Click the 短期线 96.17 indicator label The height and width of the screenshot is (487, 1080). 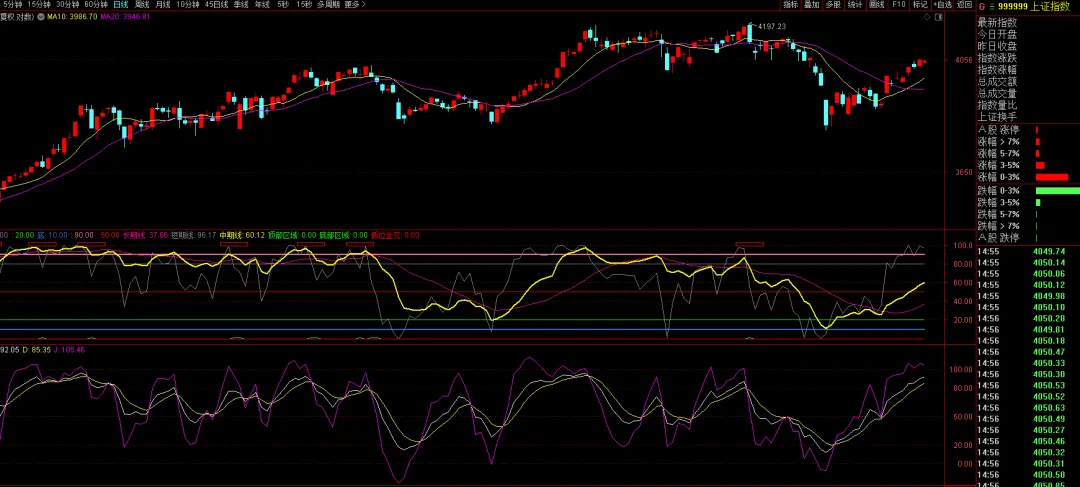click(194, 236)
